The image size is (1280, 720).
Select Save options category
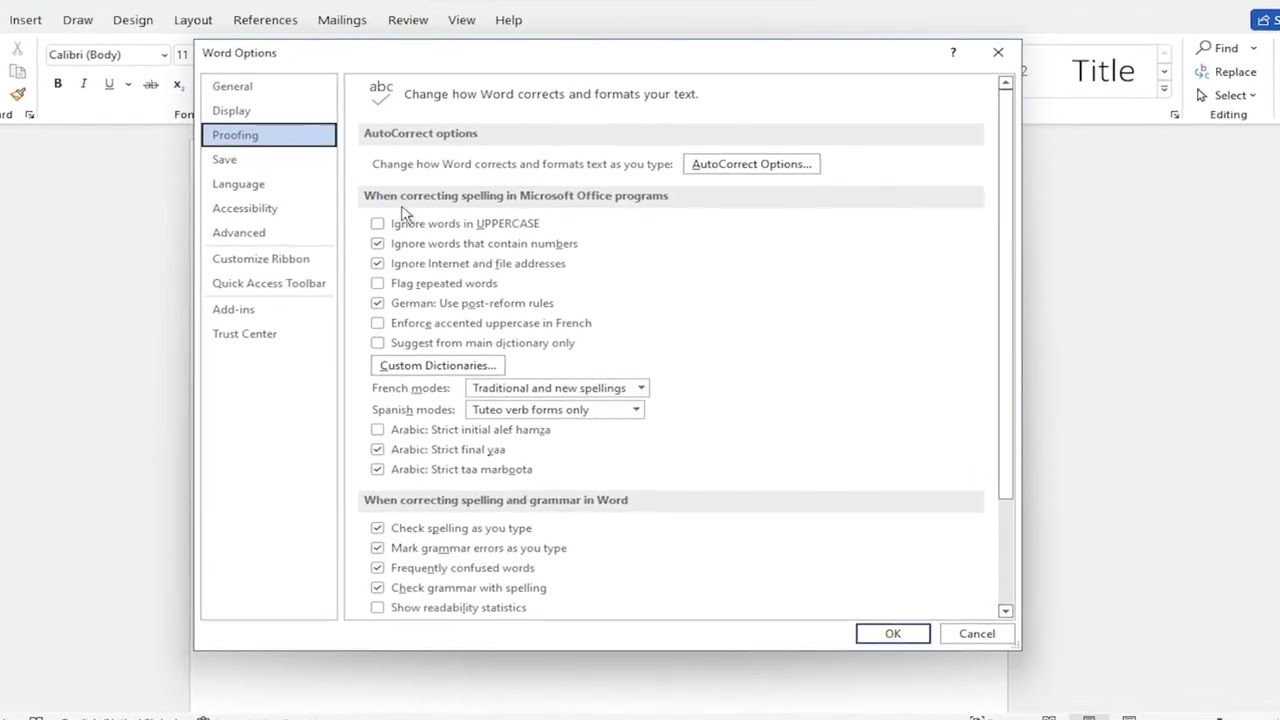coord(269,160)
